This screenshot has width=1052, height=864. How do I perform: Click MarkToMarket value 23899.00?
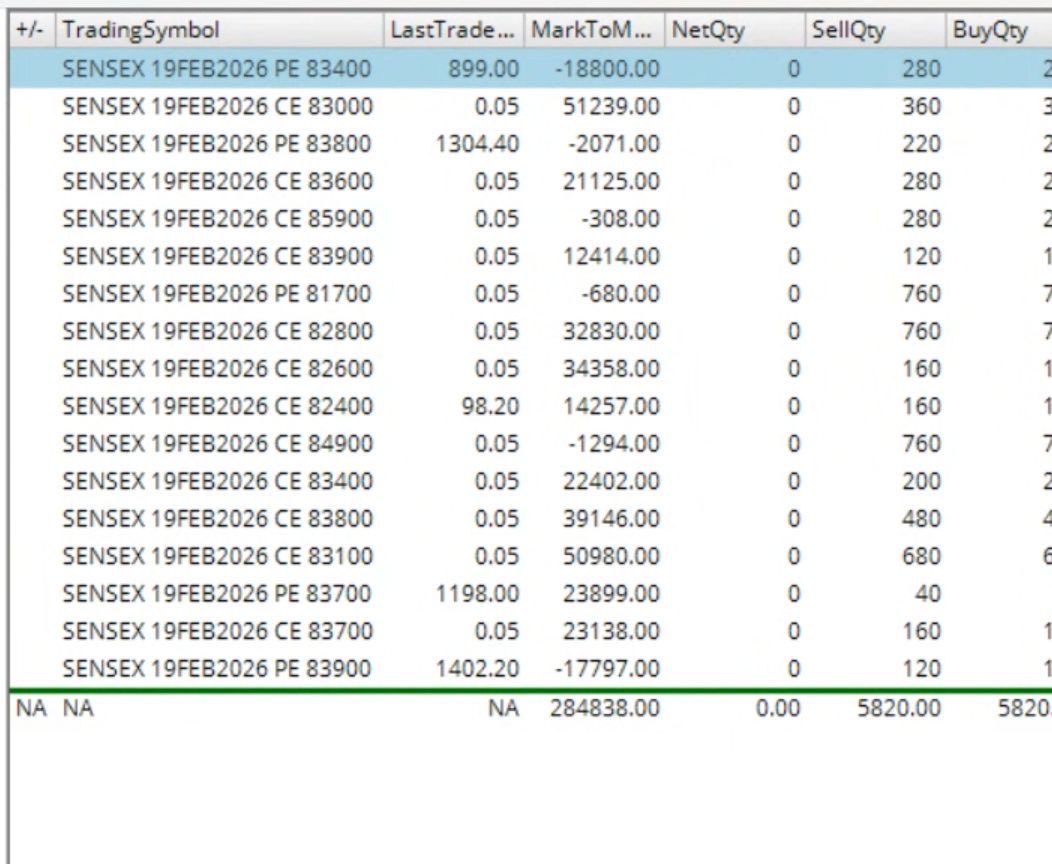click(611, 594)
